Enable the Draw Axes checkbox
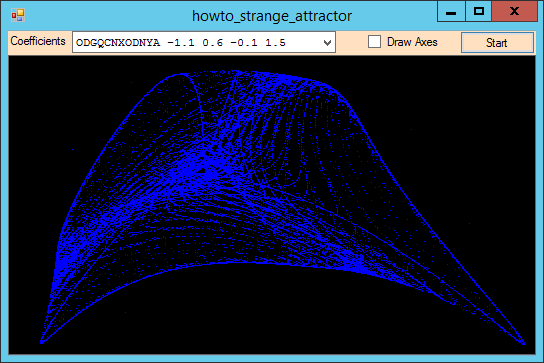The height and width of the screenshot is (363, 544). (374, 42)
